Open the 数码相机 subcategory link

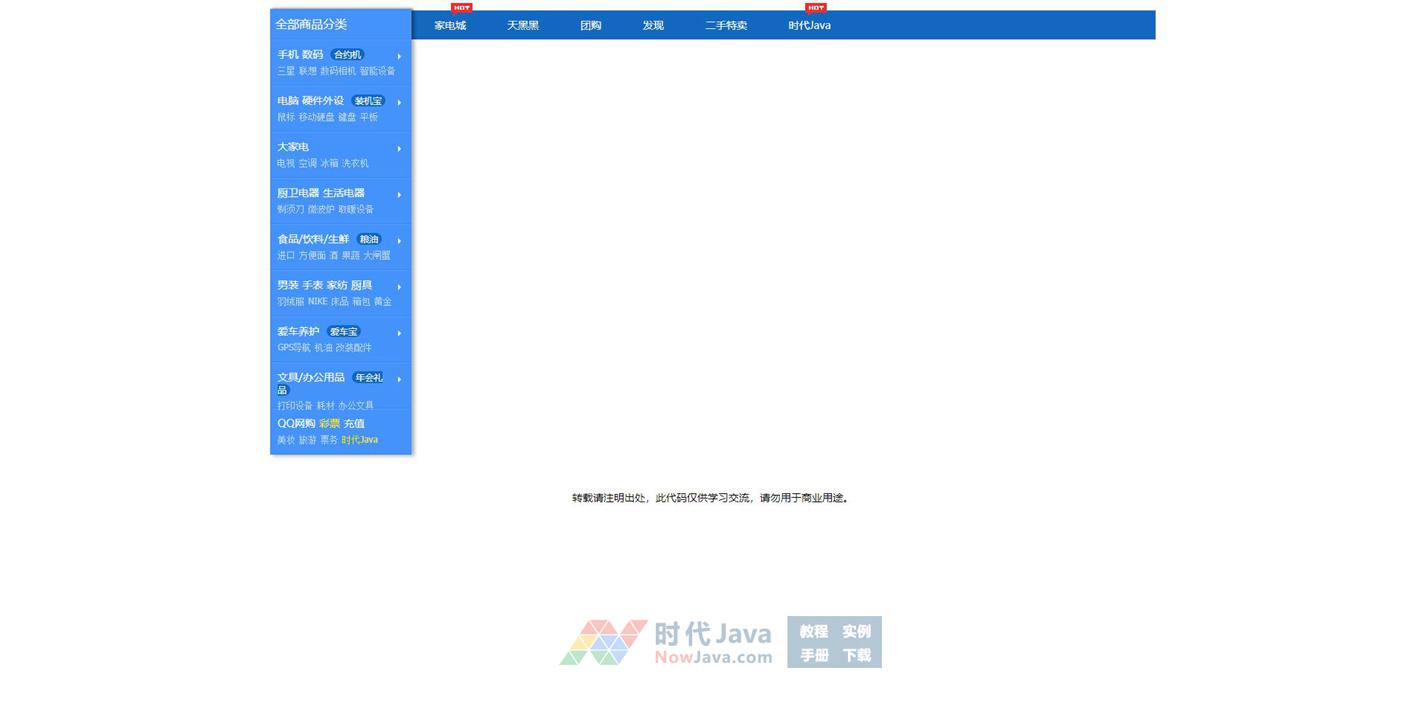coord(338,71)
